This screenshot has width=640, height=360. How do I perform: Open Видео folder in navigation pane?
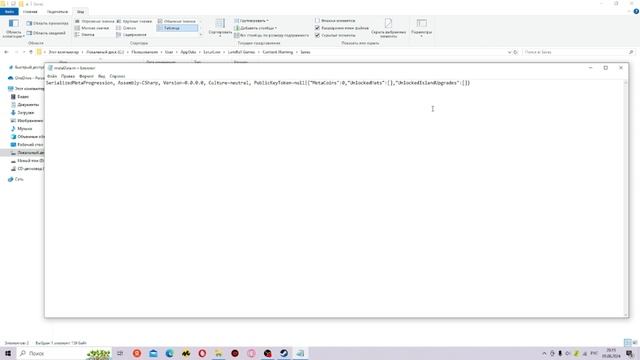20,97
